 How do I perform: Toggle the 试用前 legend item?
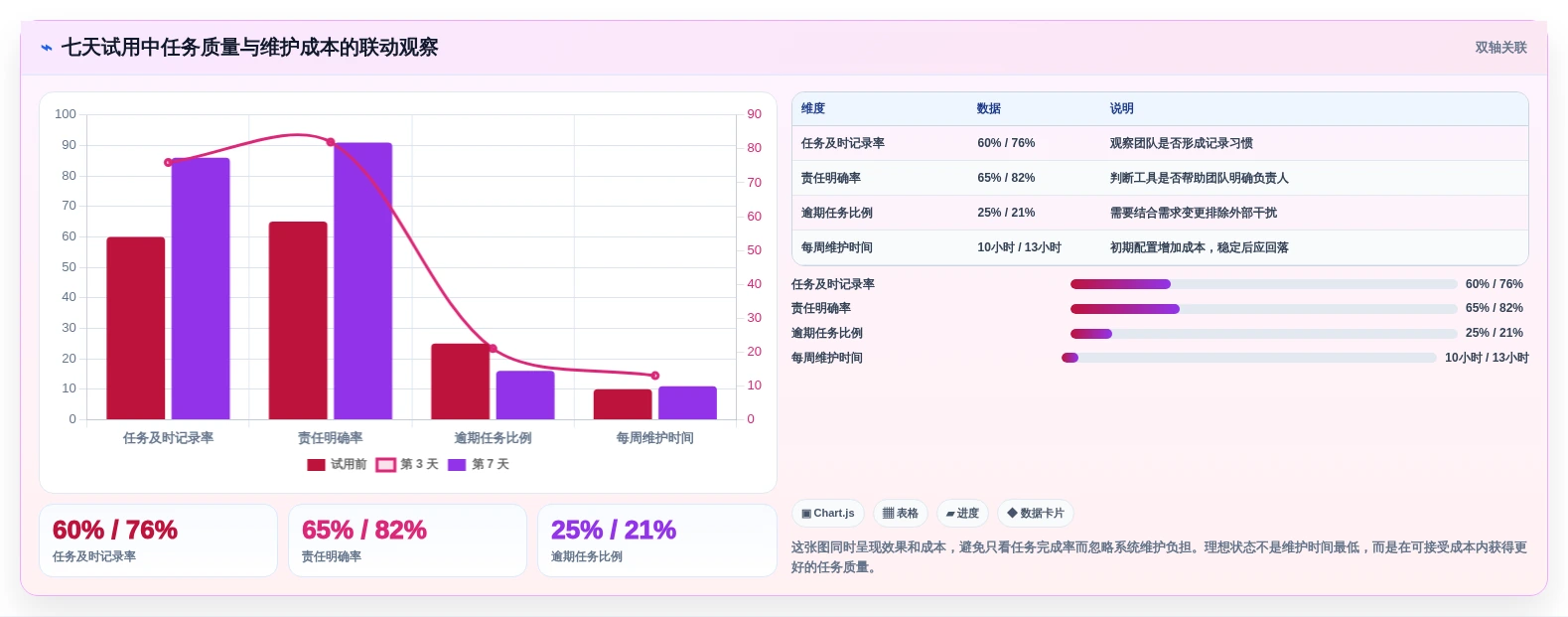tap(337, 464)
